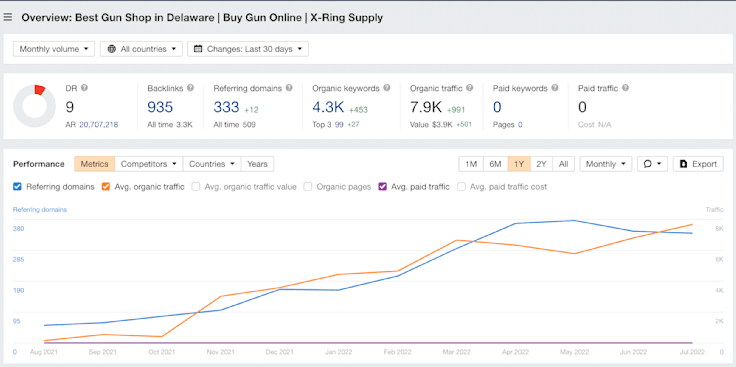
Task: Open the All countries dropdown
Action: pos(141,49)
